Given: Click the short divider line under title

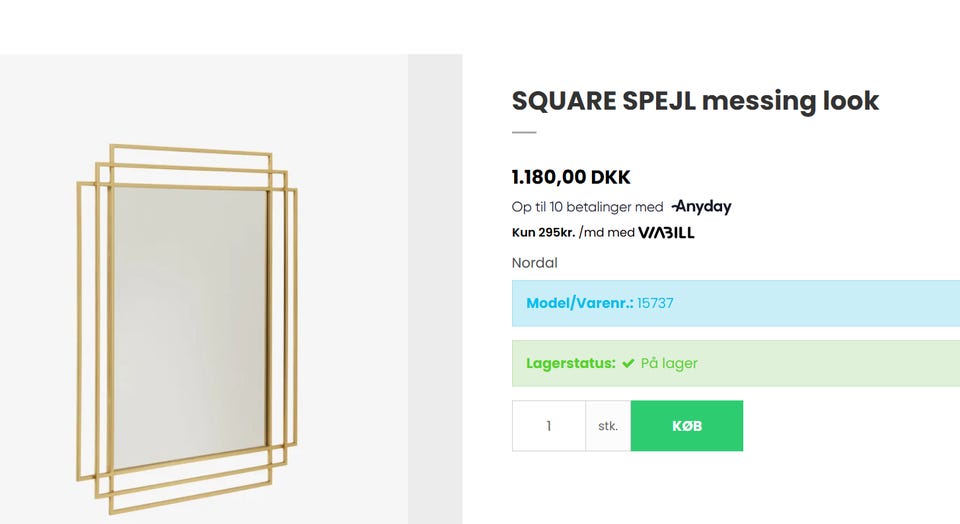Looking at the screenshot, I should 524,132.
